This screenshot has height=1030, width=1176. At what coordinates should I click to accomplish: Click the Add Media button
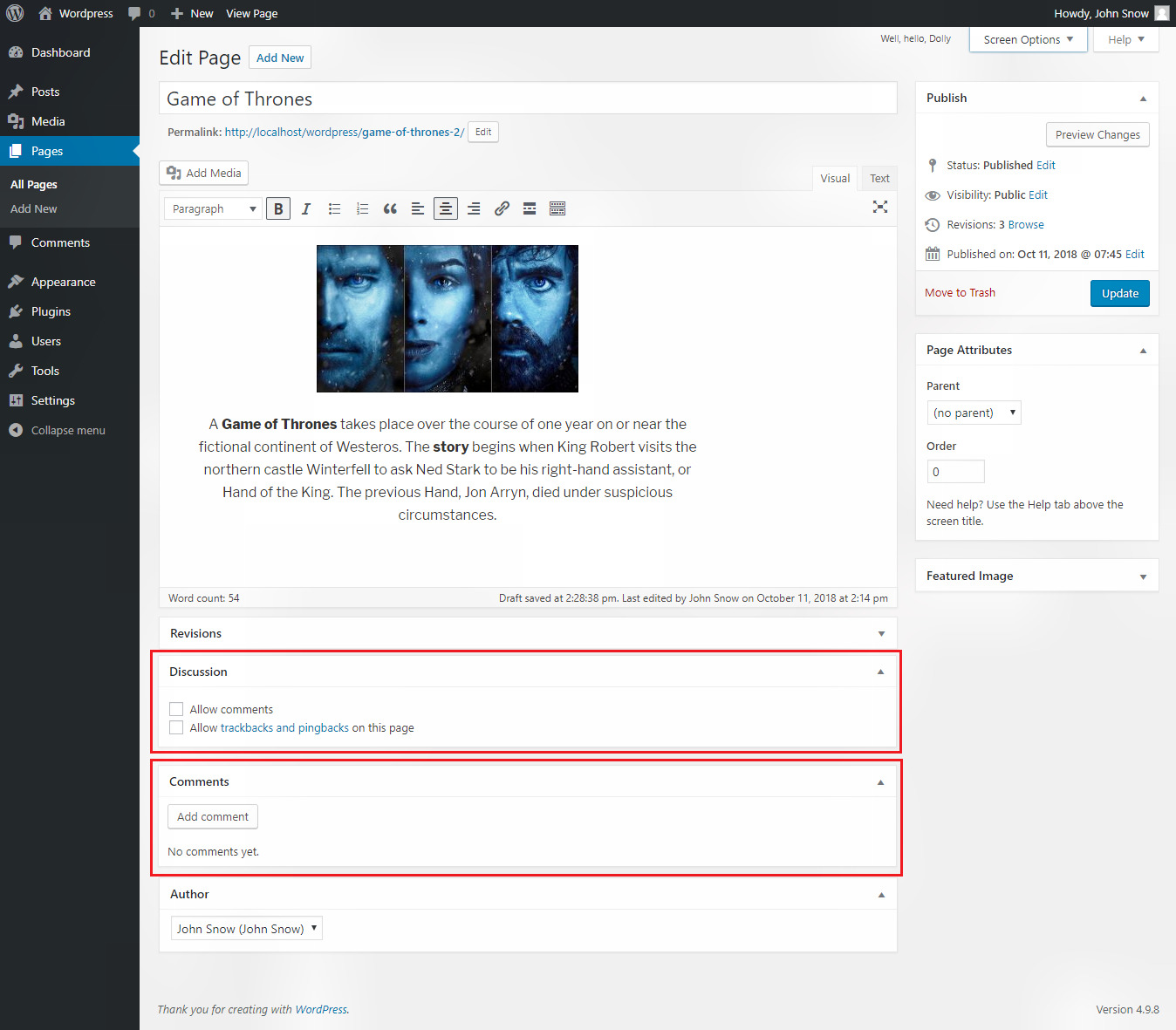click(204, 173)
